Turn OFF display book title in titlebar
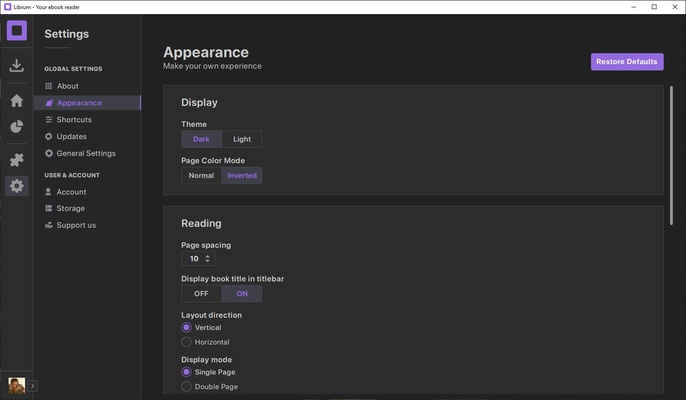Screen dimensions: 686x400 201,294
